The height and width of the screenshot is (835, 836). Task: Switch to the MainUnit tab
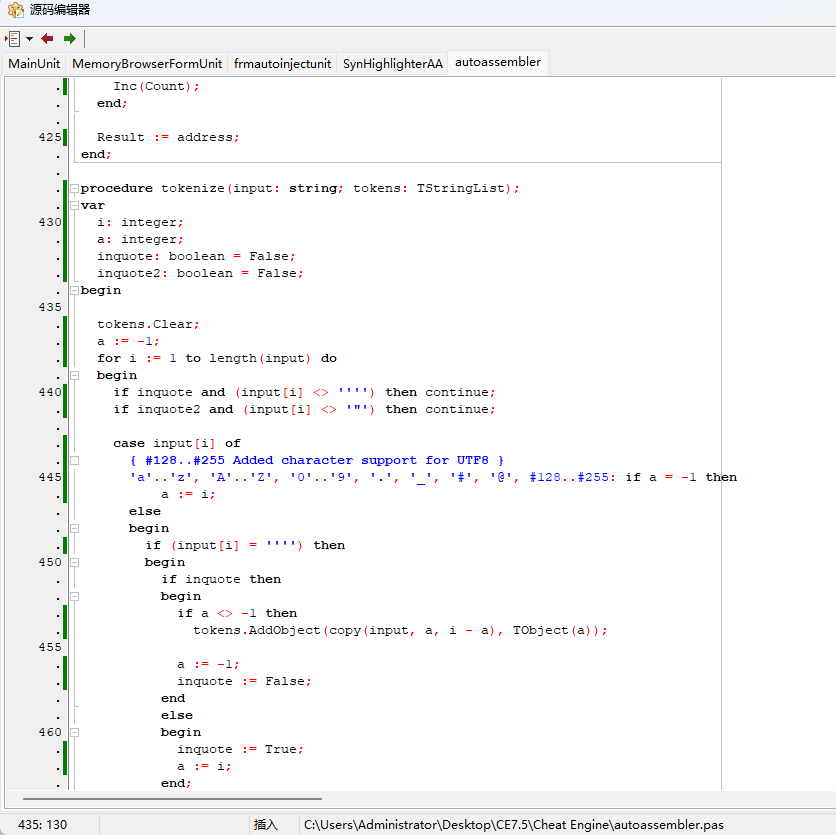(x=34, y=63)
